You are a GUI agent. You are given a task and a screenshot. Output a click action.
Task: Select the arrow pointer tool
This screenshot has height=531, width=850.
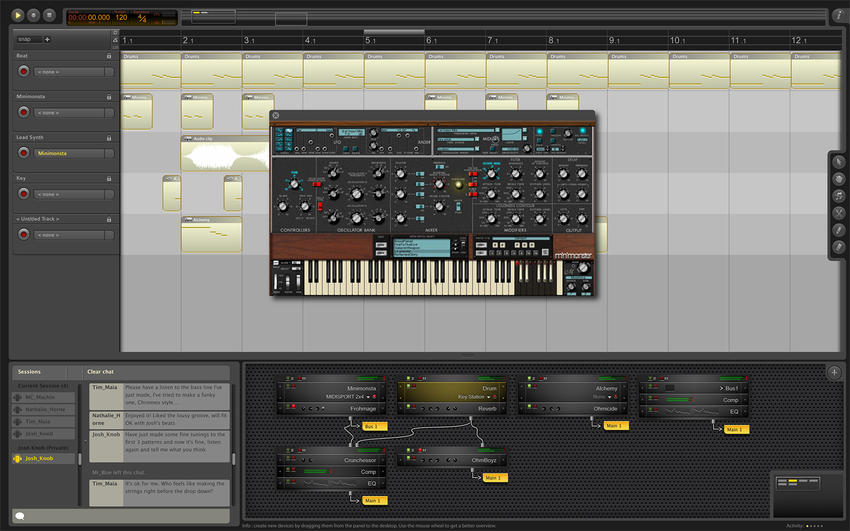[x=839, y=162]
